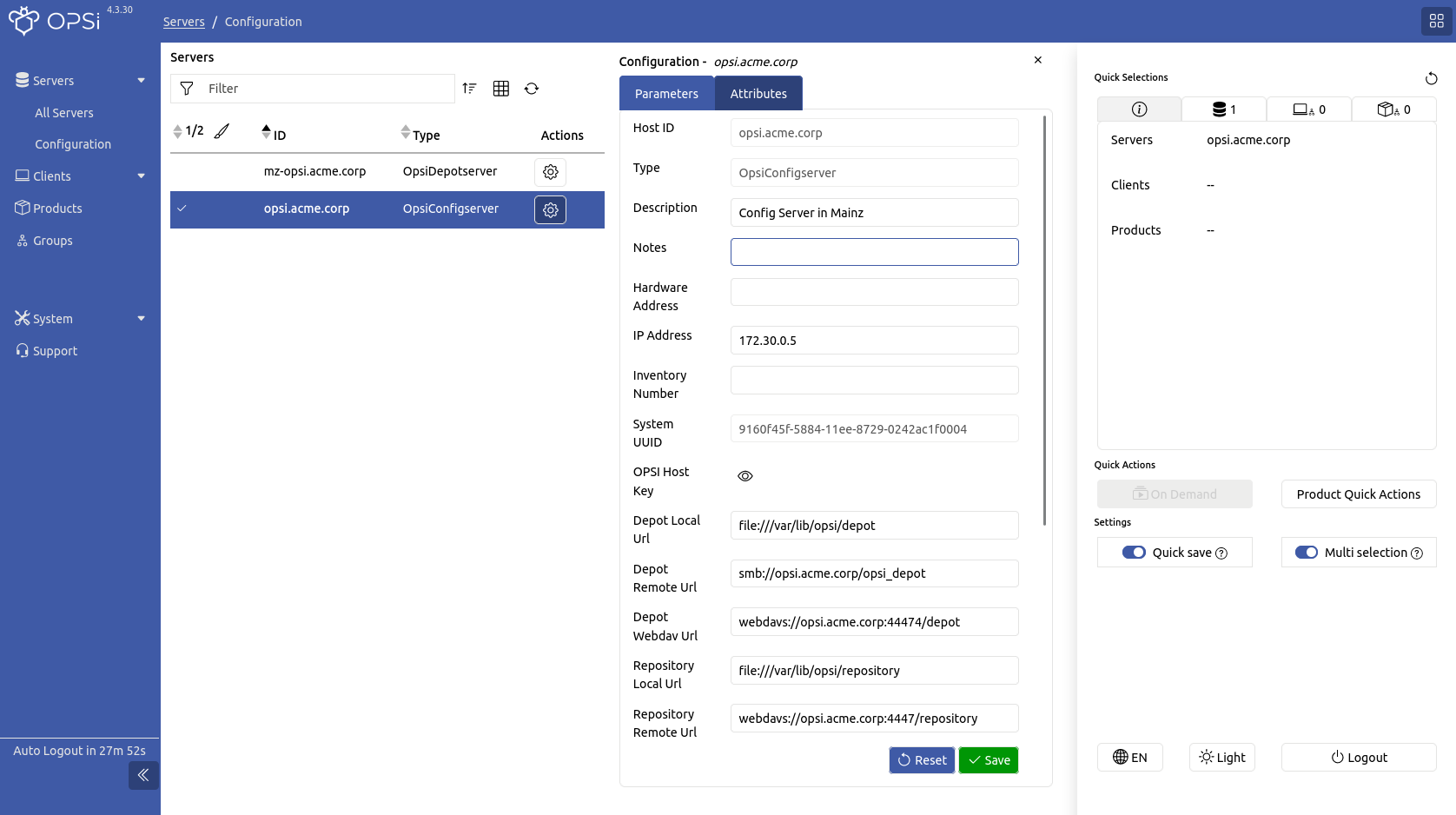Open Product Quick Actions

click(1359, 494)
